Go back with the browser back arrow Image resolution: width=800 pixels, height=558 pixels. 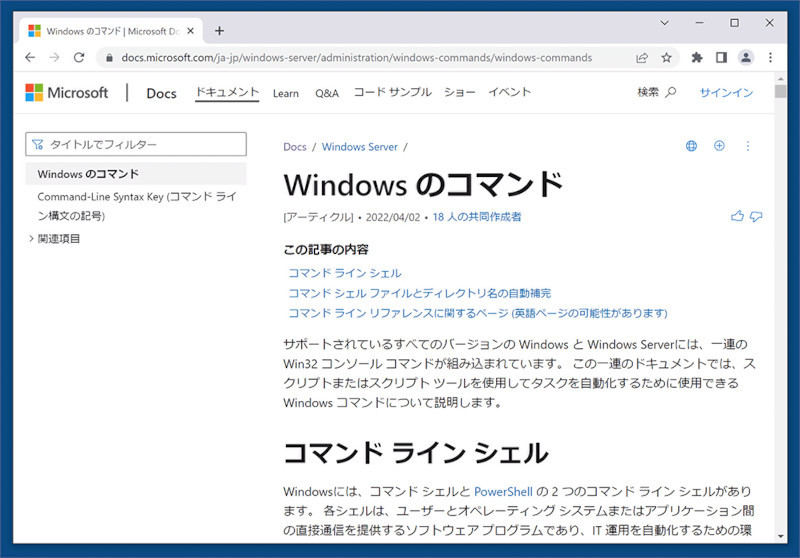tap(30, 58)
